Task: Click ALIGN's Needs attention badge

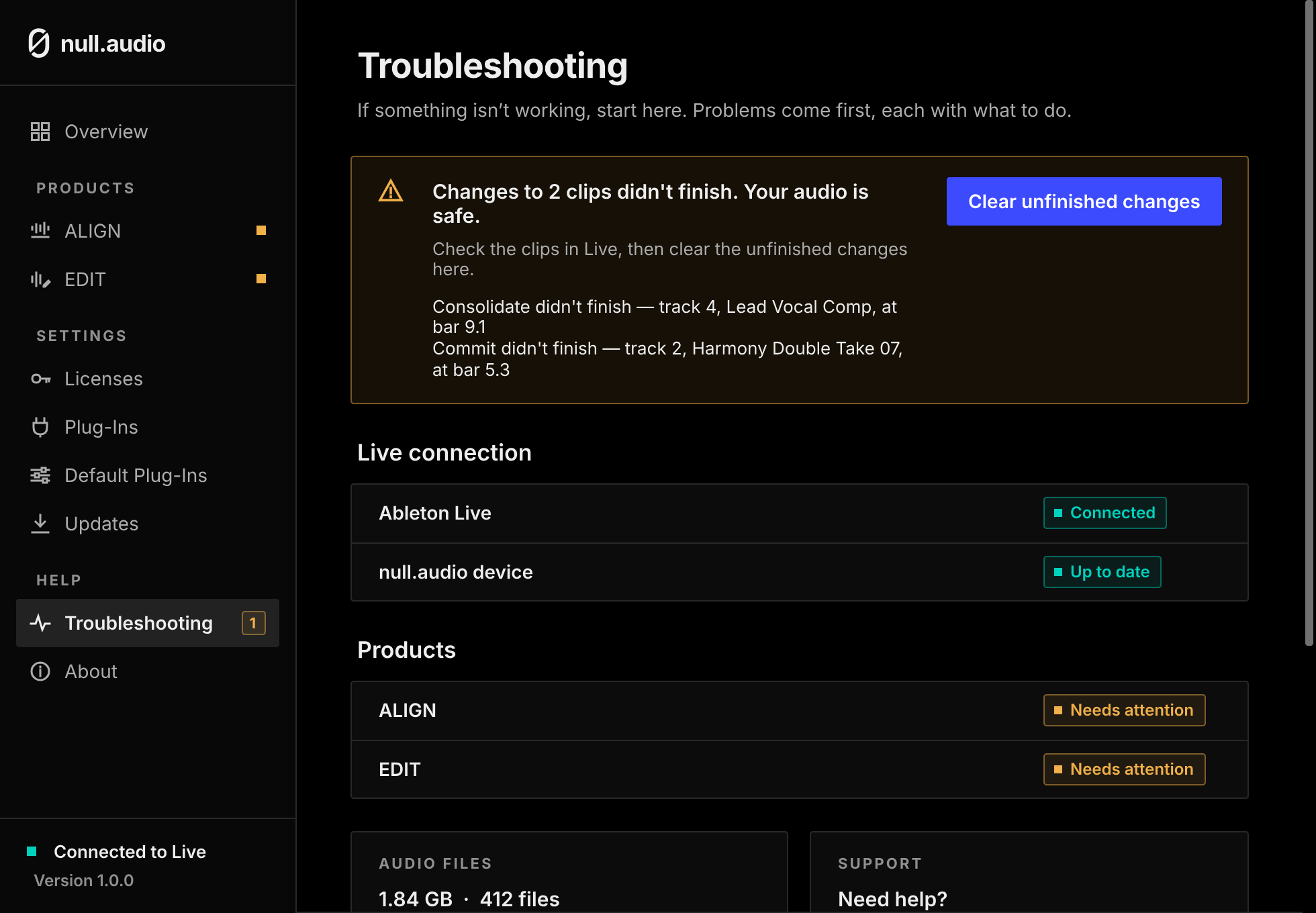Action: (1124, 710)
